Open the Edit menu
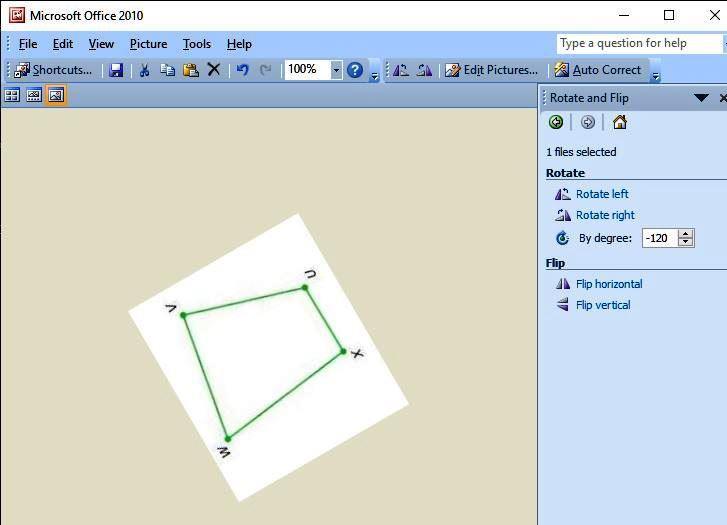The width and height of the screenshot is (727, 525). (63, 44)
